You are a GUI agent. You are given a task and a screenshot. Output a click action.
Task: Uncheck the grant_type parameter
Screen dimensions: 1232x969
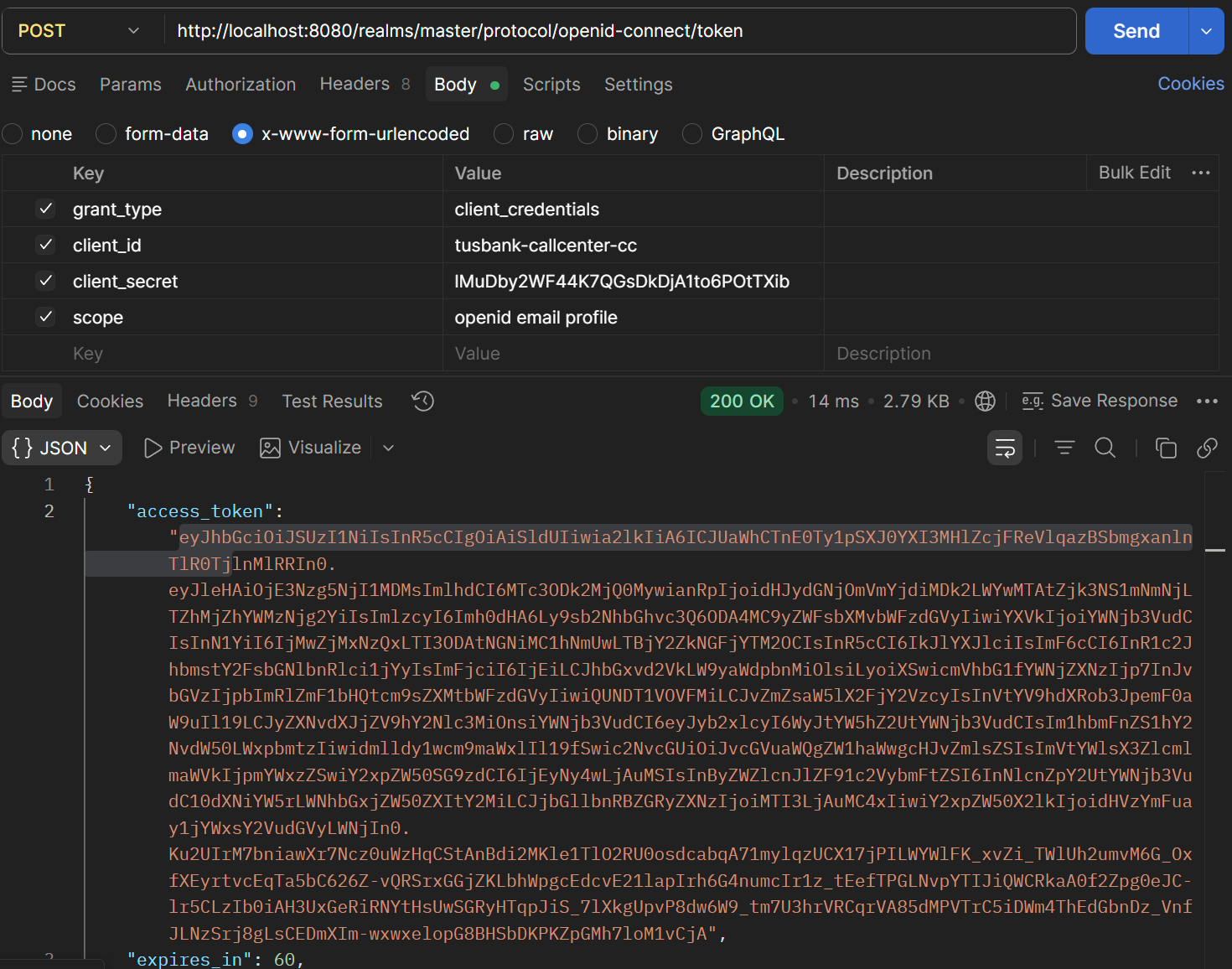pyautogui.click(x=46, y=209)
